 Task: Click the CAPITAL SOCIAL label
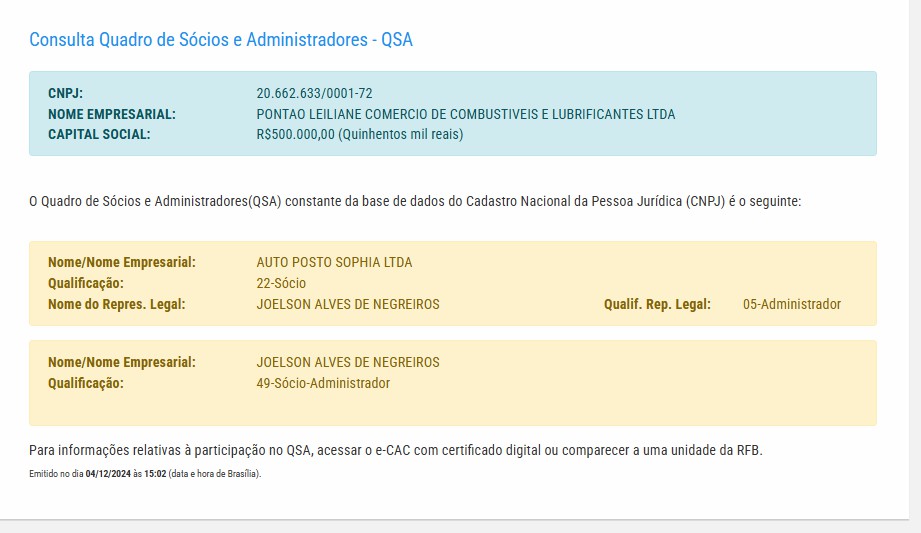coord(99,134)
